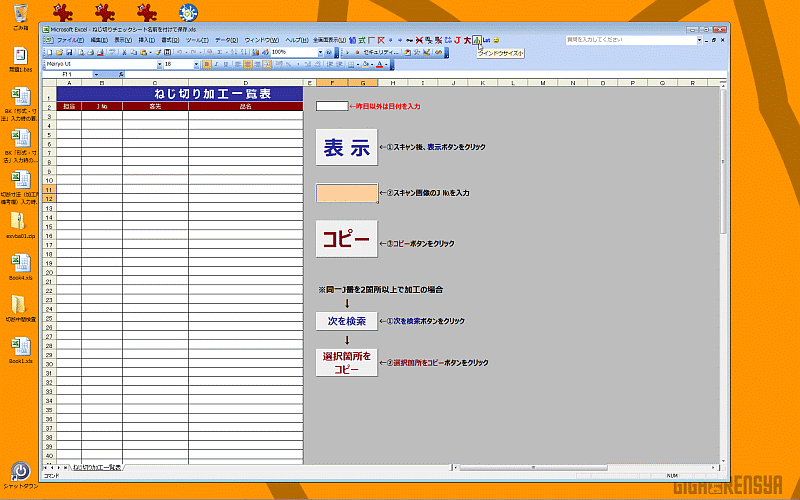800x500 pixels.
Task: Click the Copy icon in standard toolbar
Action: pos(134,52)
